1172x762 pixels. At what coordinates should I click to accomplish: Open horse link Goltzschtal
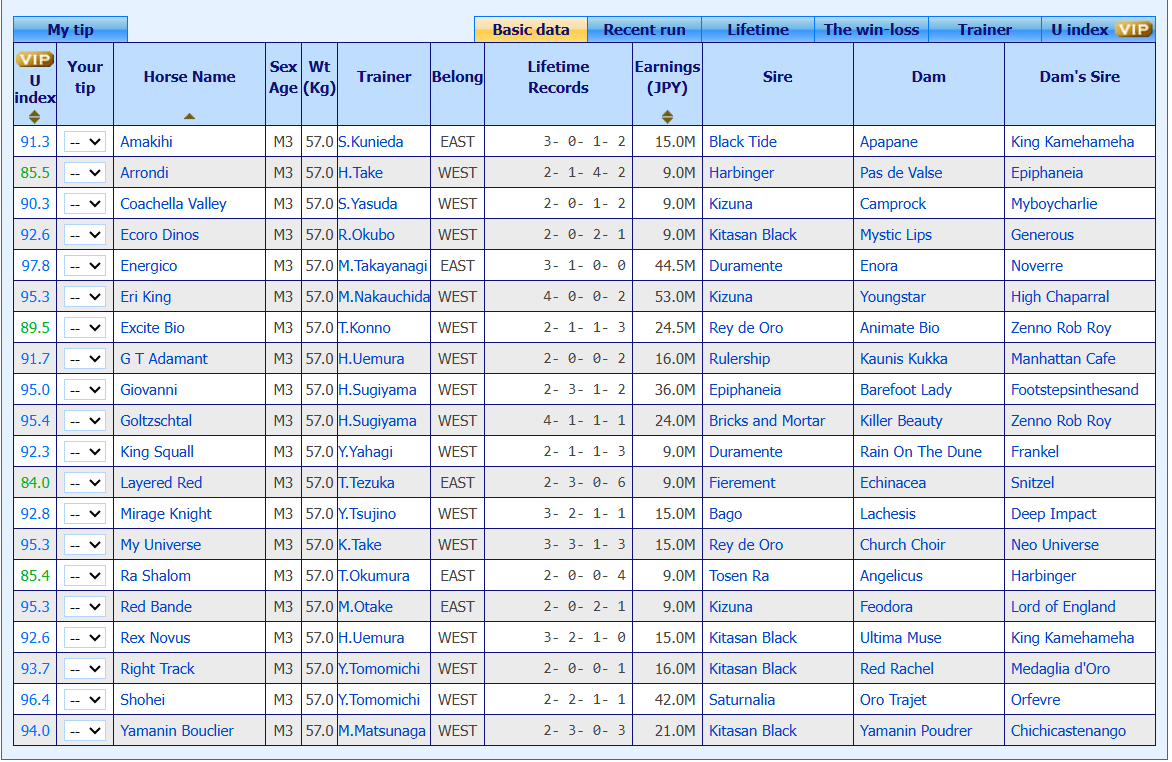[x=156, y=421]
